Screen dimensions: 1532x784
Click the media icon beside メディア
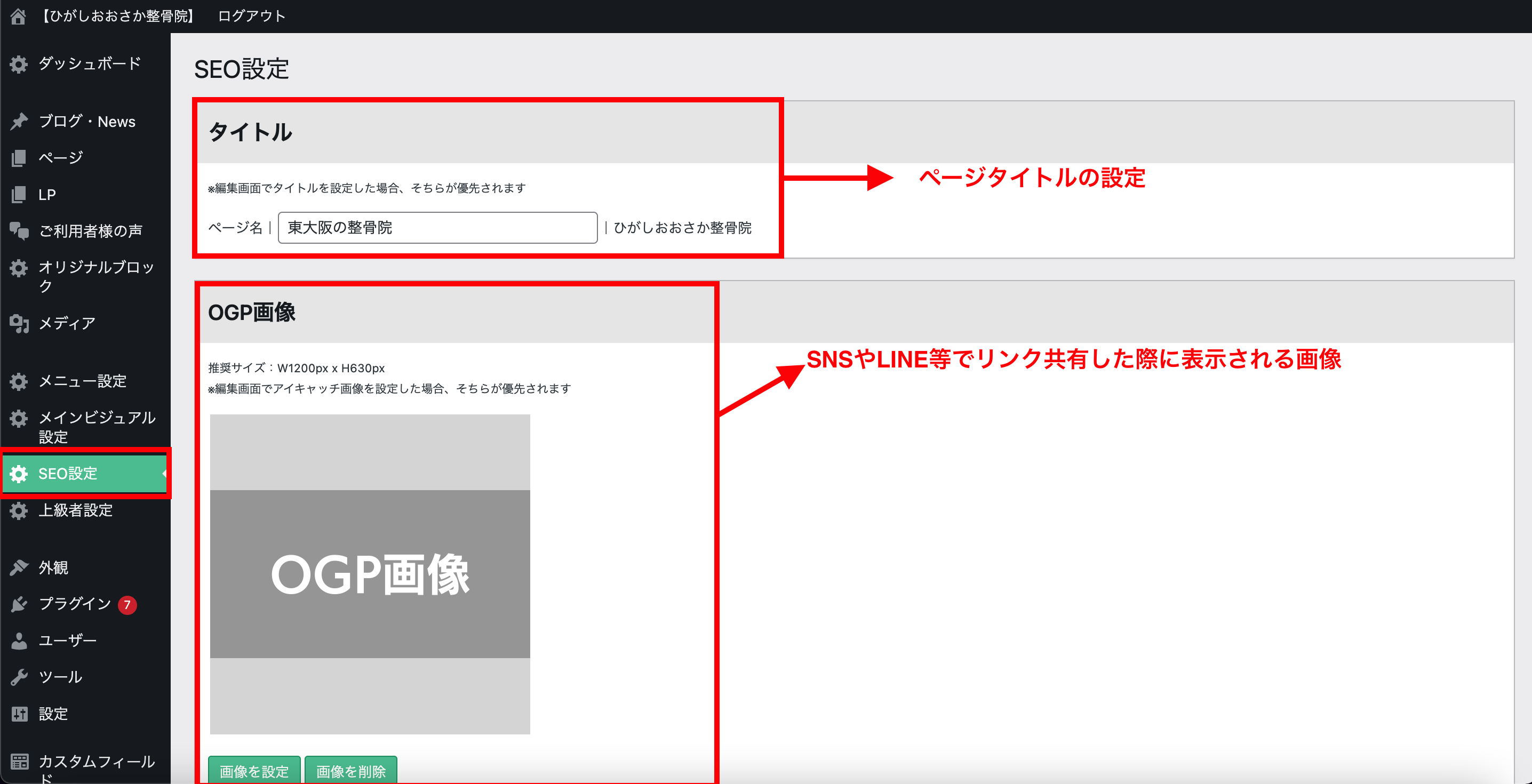pos(19,323)
